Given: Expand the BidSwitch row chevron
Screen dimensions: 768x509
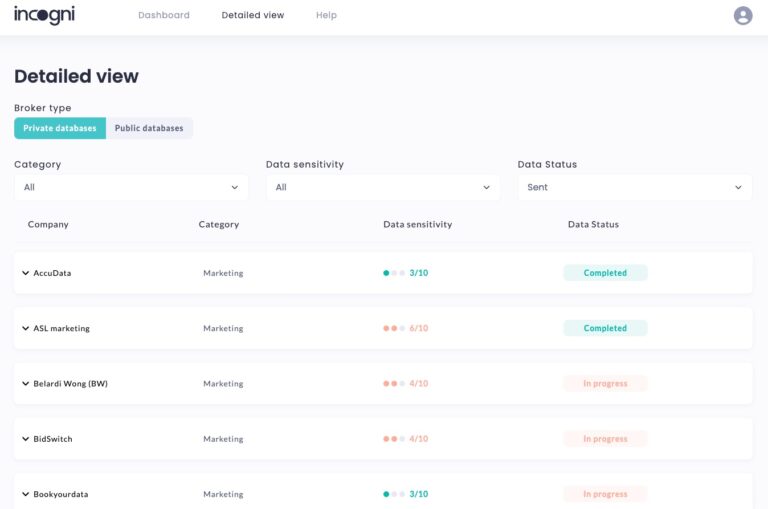Looking at the screenshot, I should point(26,439).
